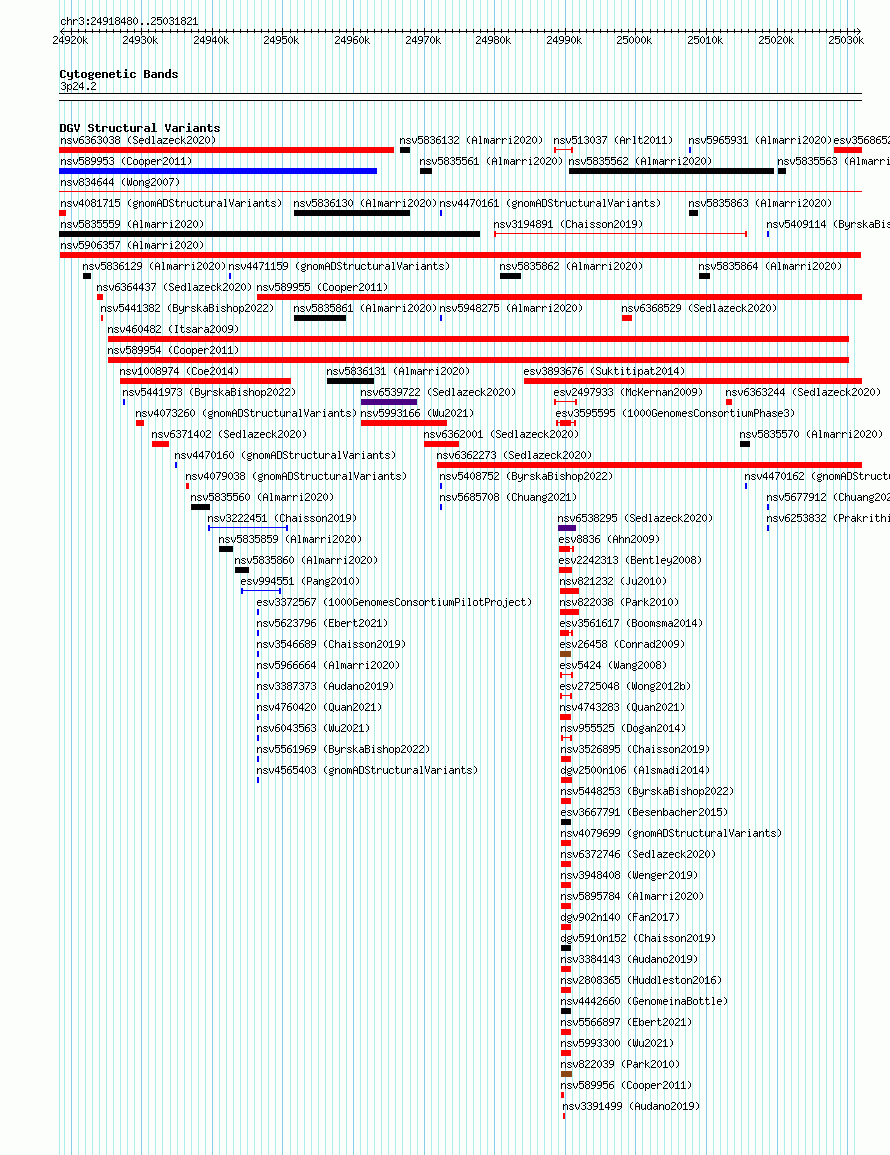
Task: Select the nsv5835561 (Almarri2020) label
Action: [x=491, y=161]
